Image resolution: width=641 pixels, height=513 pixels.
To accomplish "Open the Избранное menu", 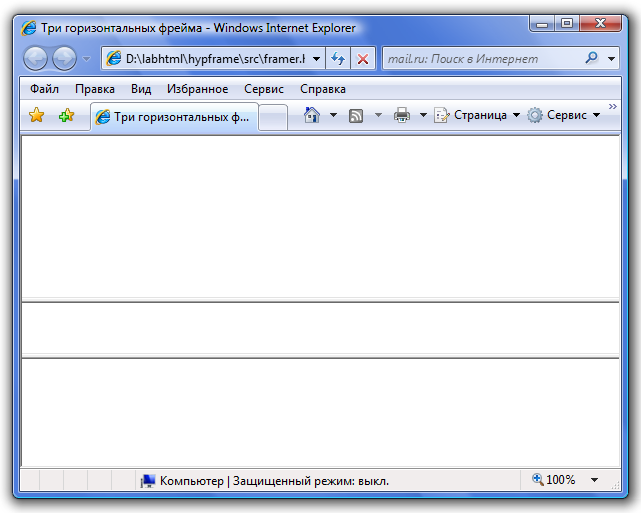I will point(197,89).
